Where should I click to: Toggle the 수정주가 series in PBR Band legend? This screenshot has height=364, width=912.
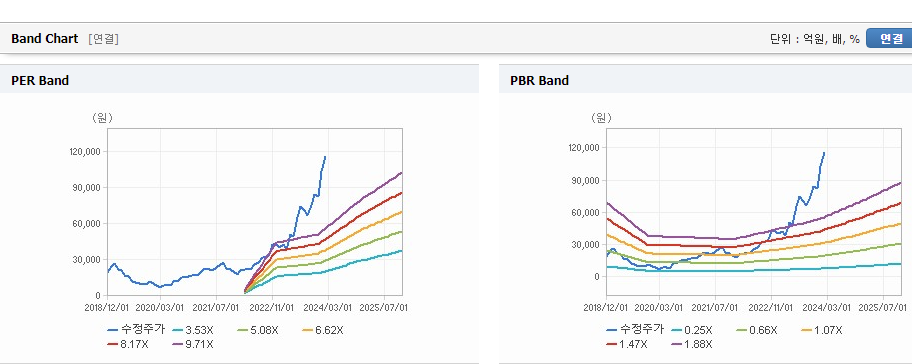(635, 329)
